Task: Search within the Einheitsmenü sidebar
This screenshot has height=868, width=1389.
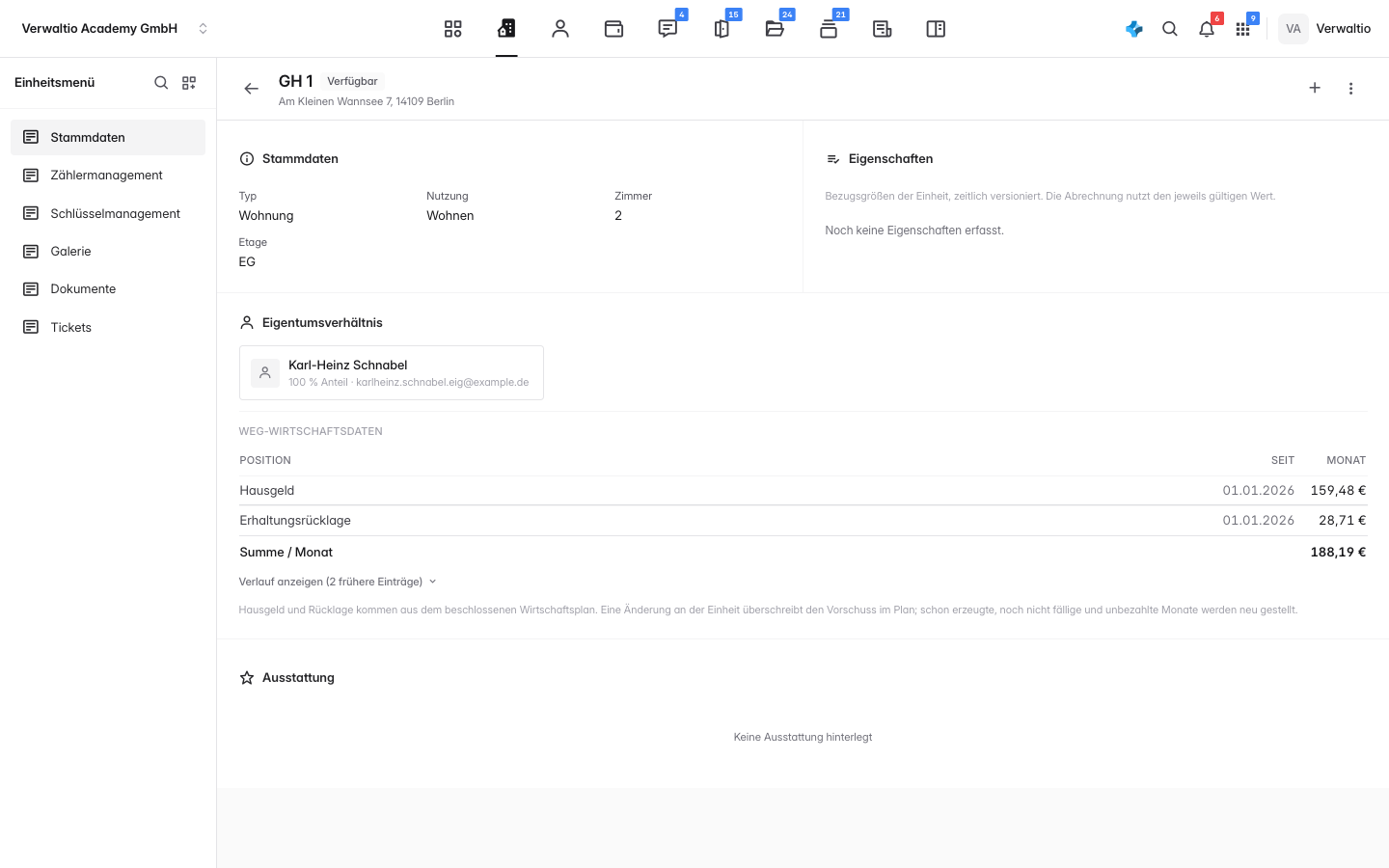Action: tap(161, 83)
